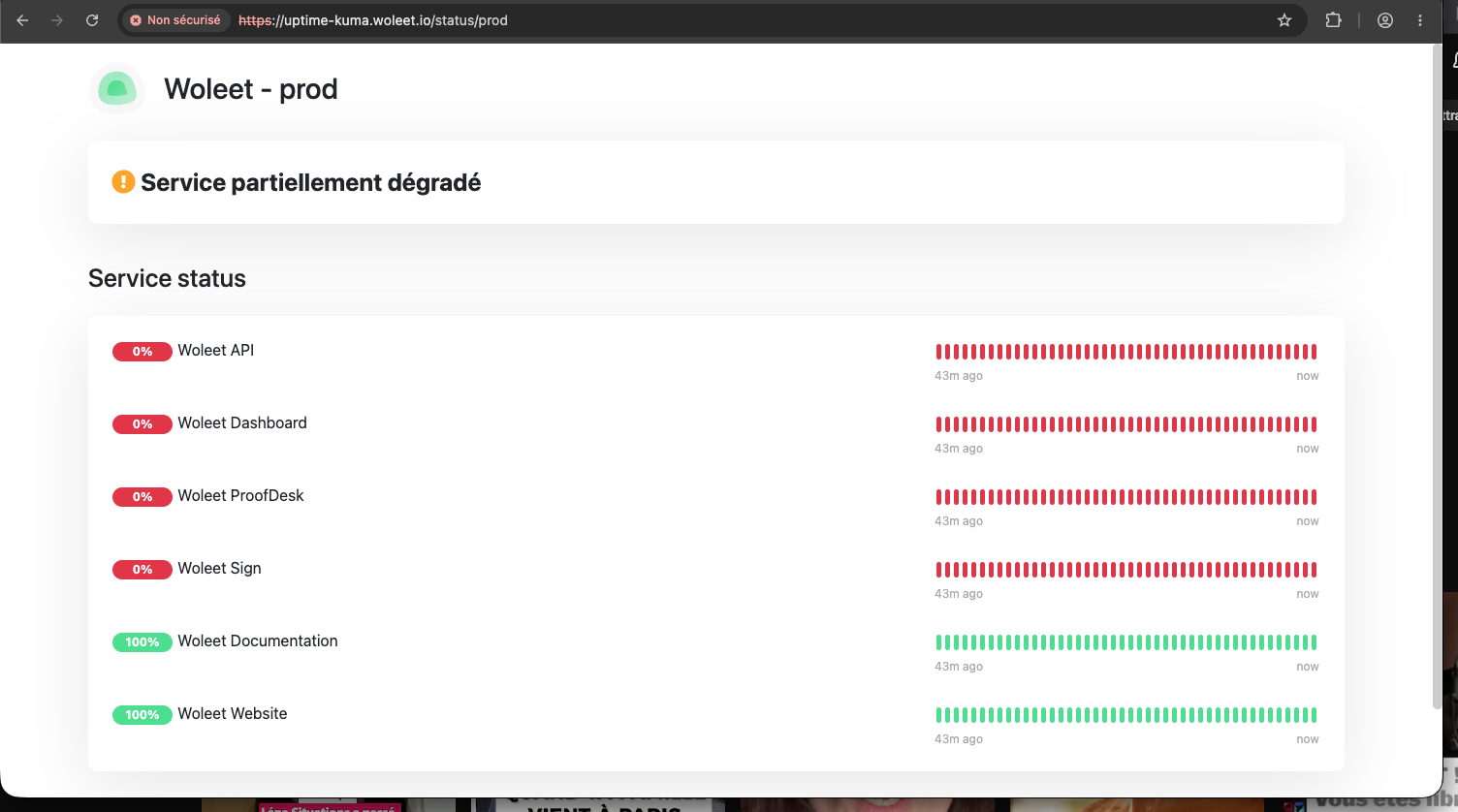Click '43m ago' under Woleet API heartbeat

tap(959, 376)
